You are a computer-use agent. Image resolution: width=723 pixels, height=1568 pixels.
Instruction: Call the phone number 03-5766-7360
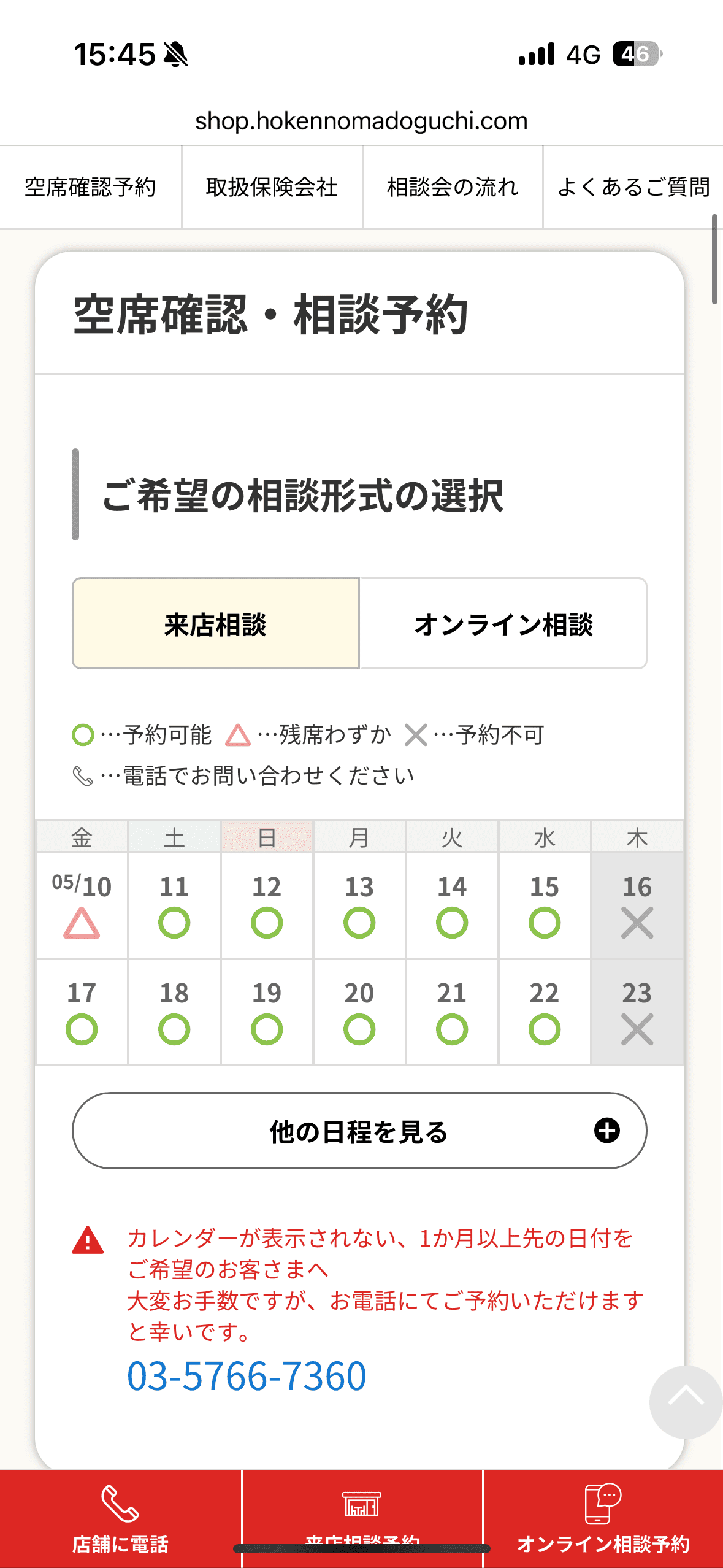[x=247, y=1376]
